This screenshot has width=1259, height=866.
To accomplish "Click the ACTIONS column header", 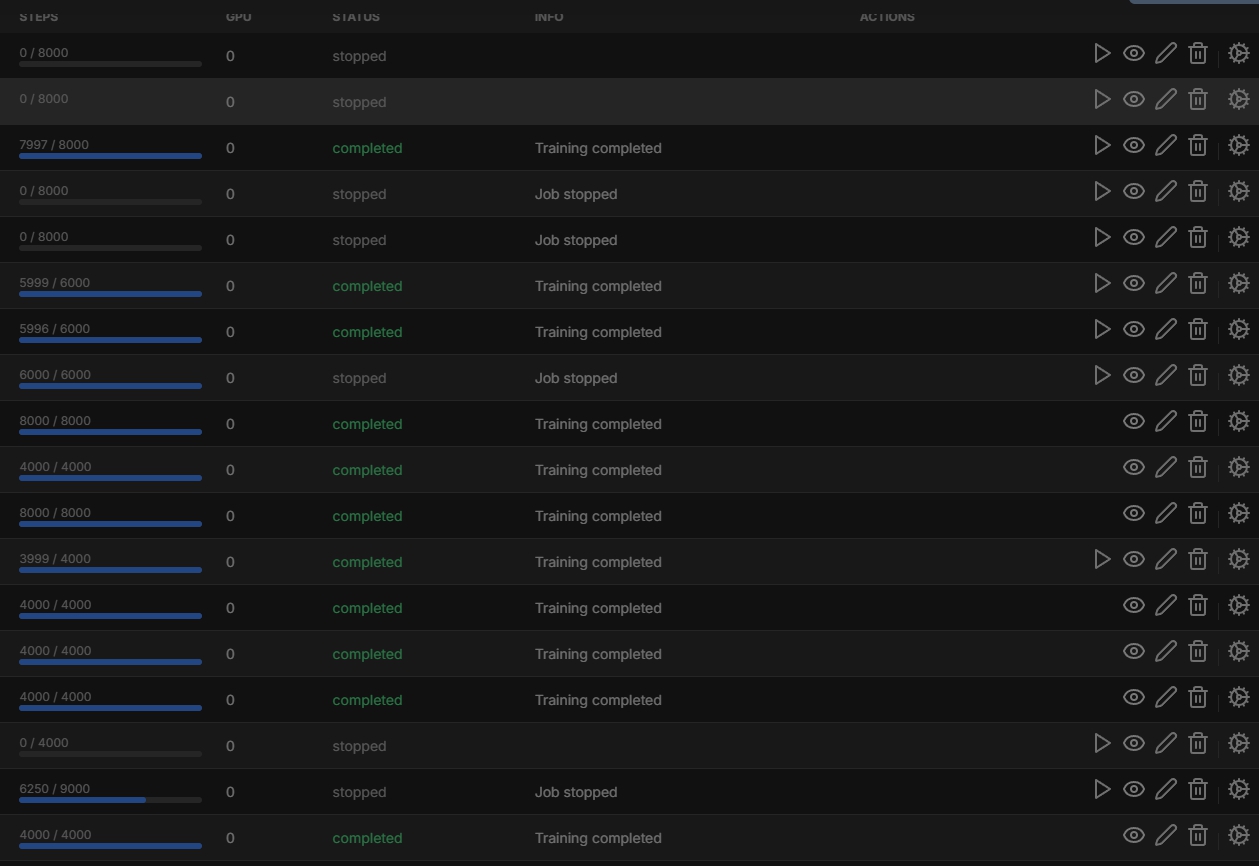I will (887, 17).
